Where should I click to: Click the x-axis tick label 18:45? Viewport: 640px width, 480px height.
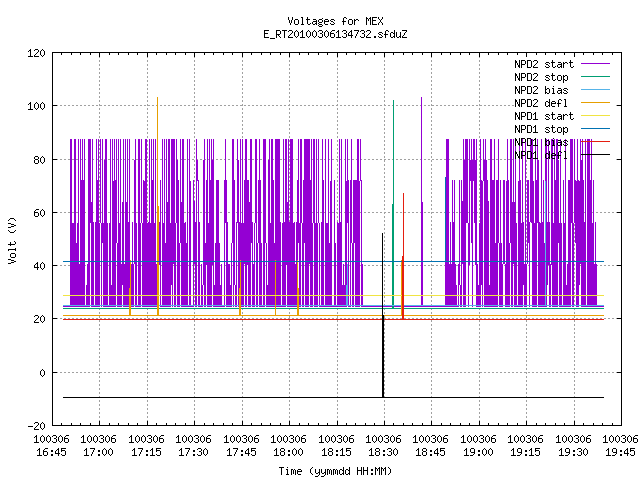pyautogui.click(x=431, y=452)
